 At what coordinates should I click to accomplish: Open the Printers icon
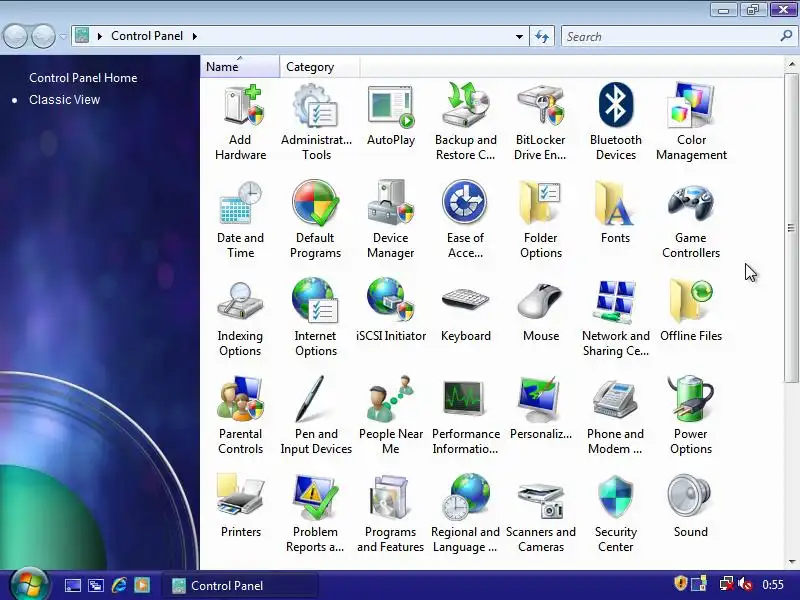(240, 507)
